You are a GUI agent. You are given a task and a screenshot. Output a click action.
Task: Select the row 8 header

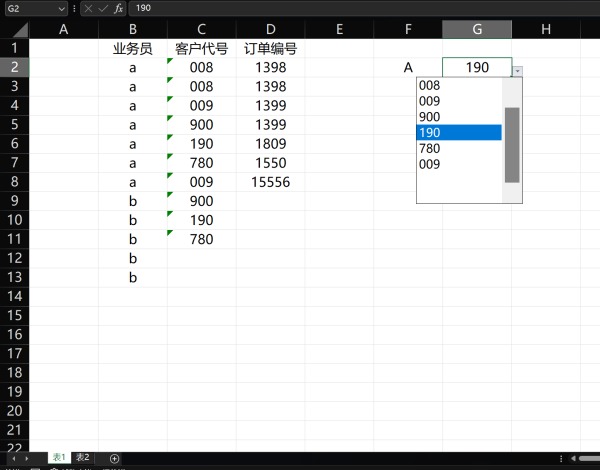14,182
